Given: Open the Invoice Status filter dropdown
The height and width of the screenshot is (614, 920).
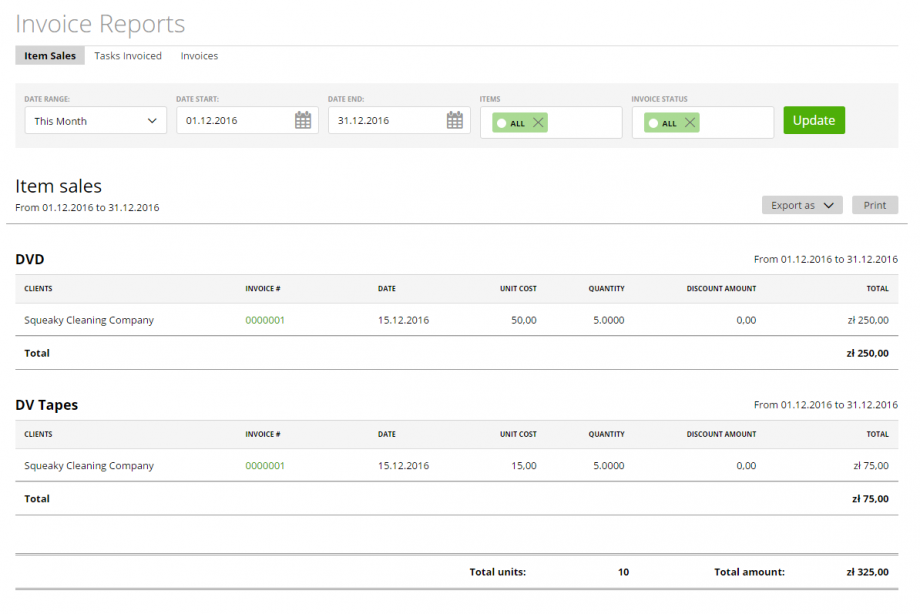Looking at the screenshot, I should 740,120.
